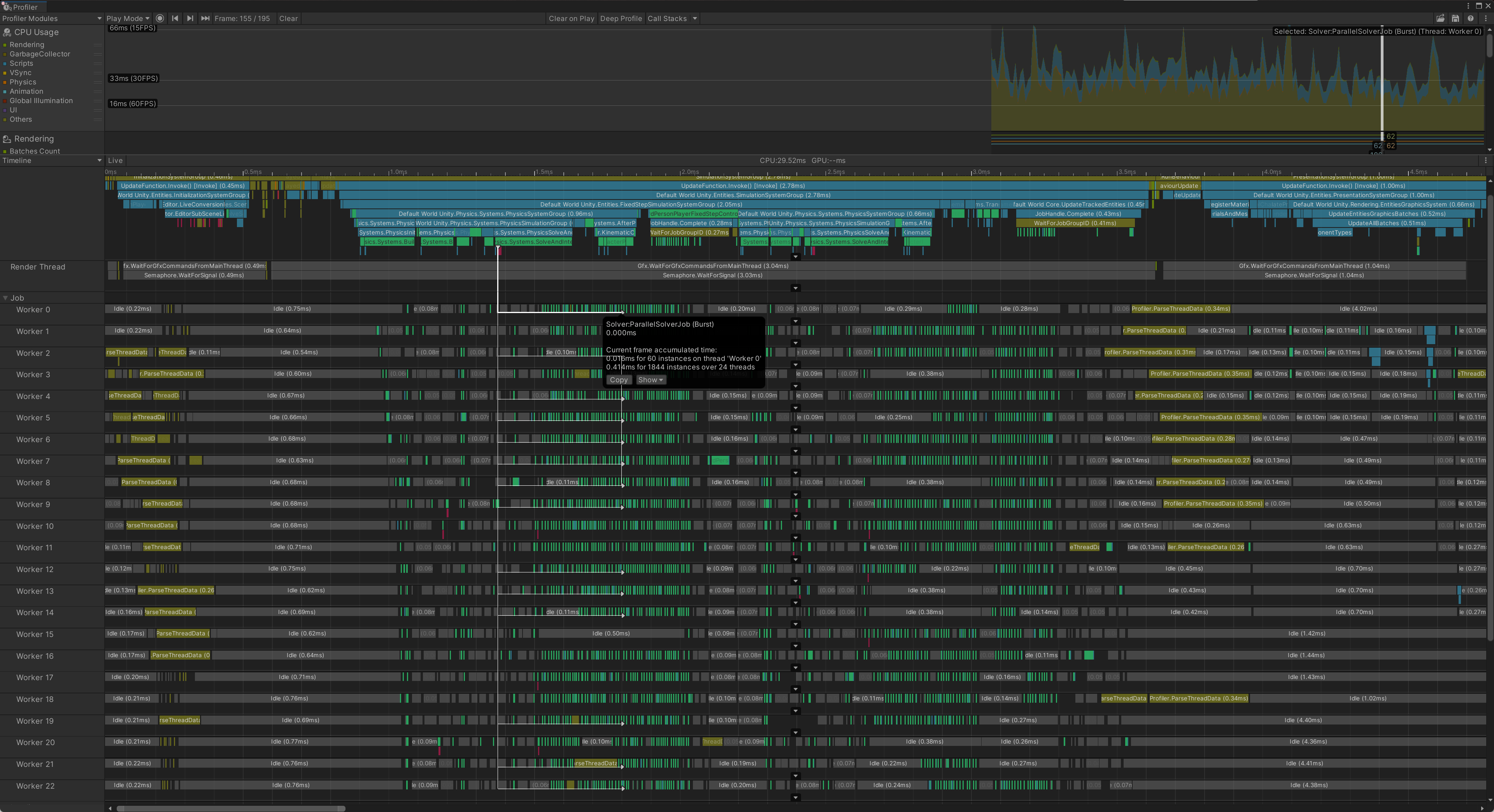The height and width of the screenshot is (812, 1494).
Task: Open the Profiler help question mark icon
Action: point(1470,19)
